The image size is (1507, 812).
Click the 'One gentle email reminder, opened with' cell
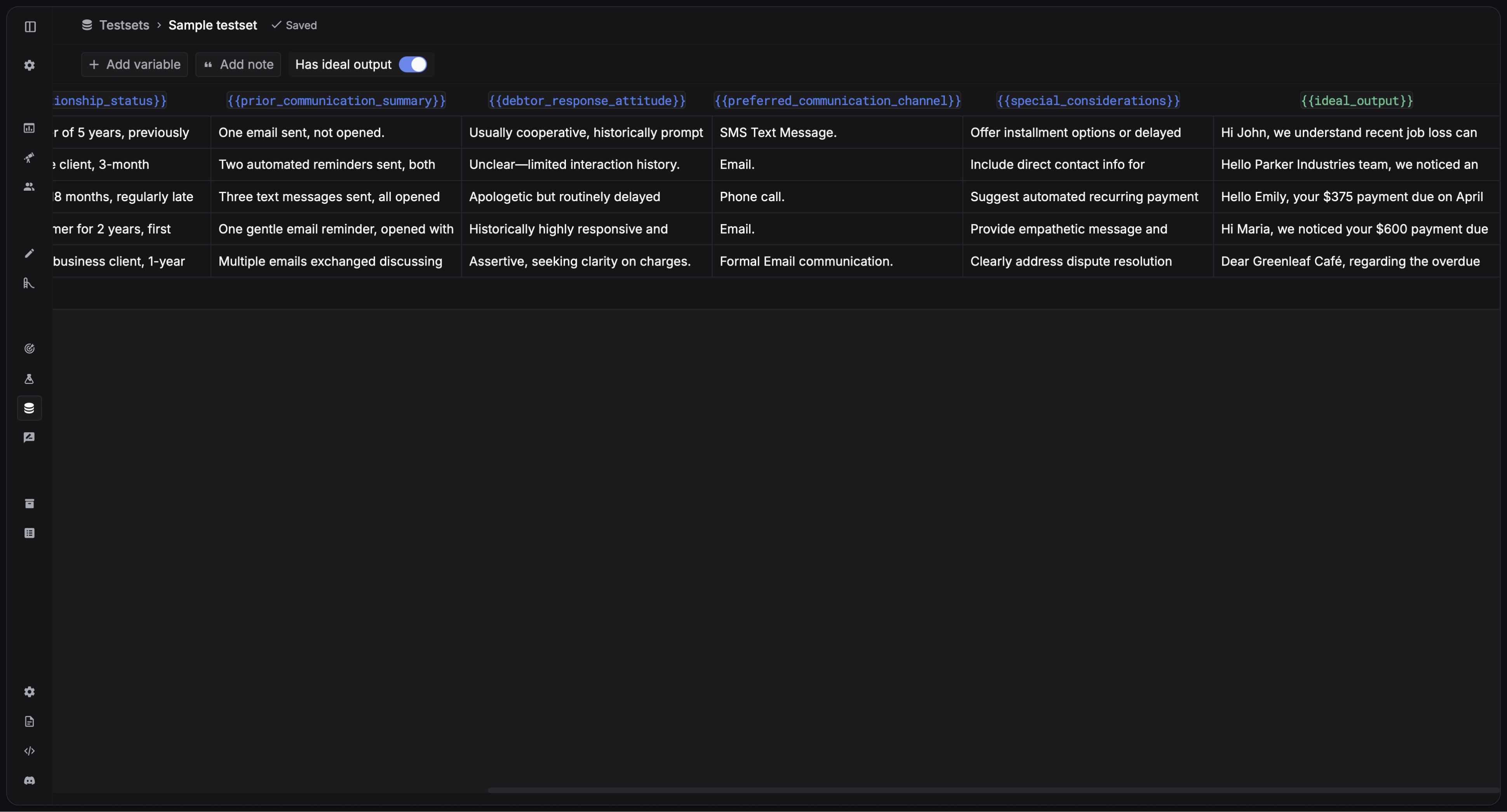pyautogui.click(x=336, y=229)
